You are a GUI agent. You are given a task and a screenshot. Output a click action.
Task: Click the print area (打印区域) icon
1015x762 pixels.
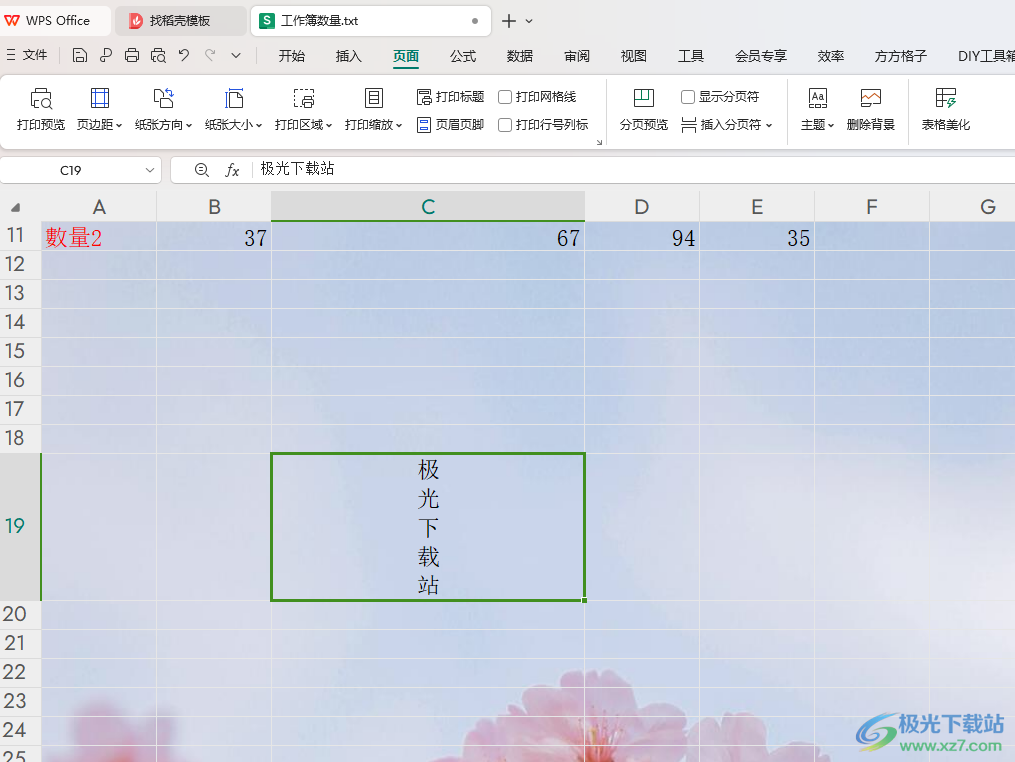[x=303, y=98]
